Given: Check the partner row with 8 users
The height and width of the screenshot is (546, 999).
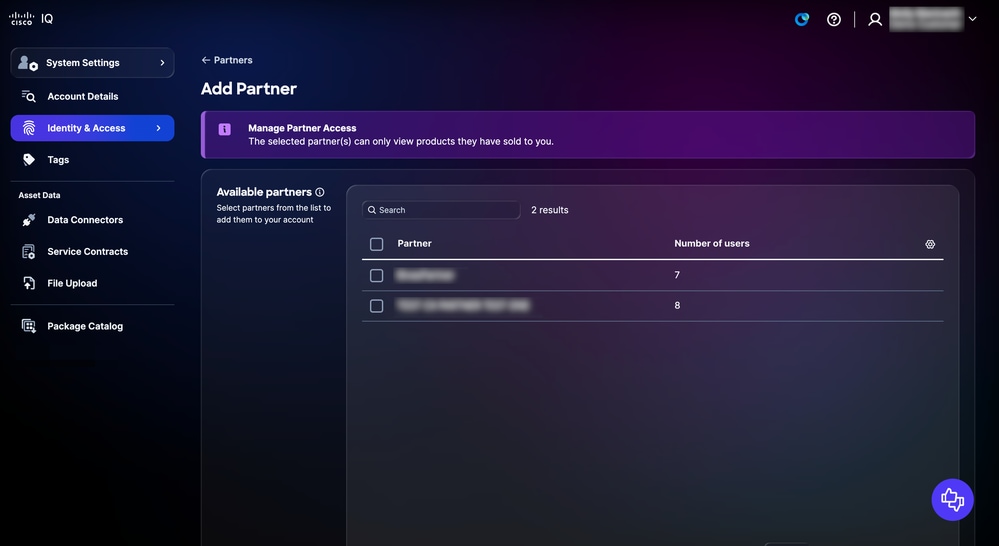Looking at the screenshot, I should tap(377, 306).
